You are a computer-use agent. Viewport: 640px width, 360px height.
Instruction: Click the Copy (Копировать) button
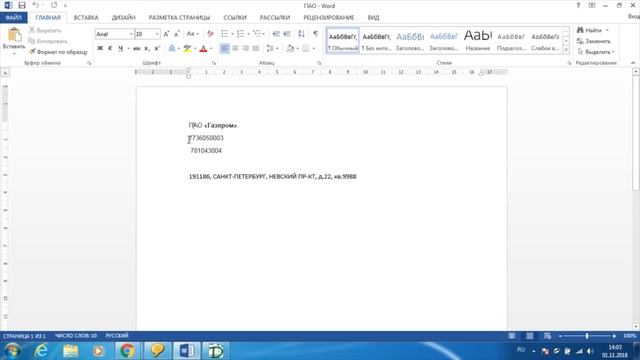pos(48,41)
